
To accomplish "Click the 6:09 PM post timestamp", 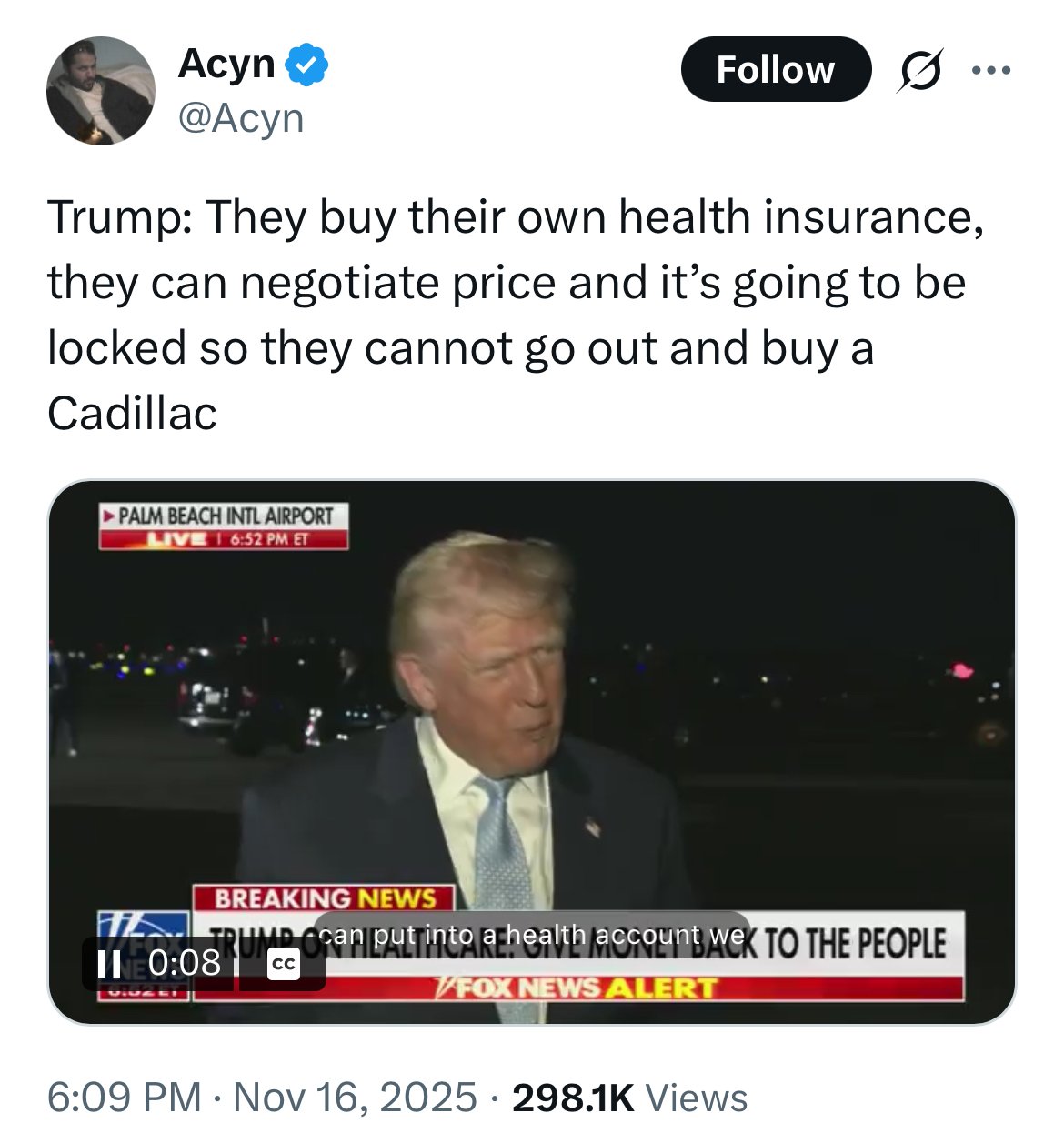I will [125, 1097].
